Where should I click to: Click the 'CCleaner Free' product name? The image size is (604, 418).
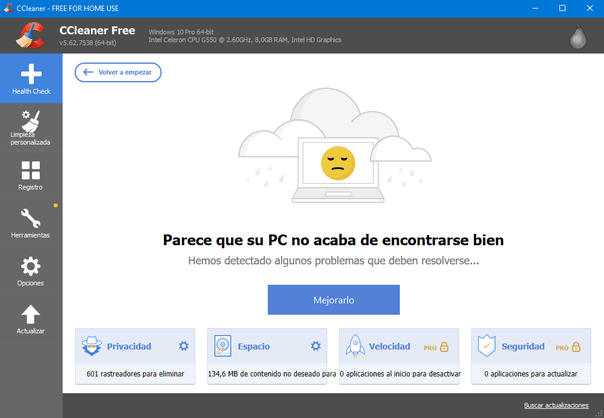[97, 30]
